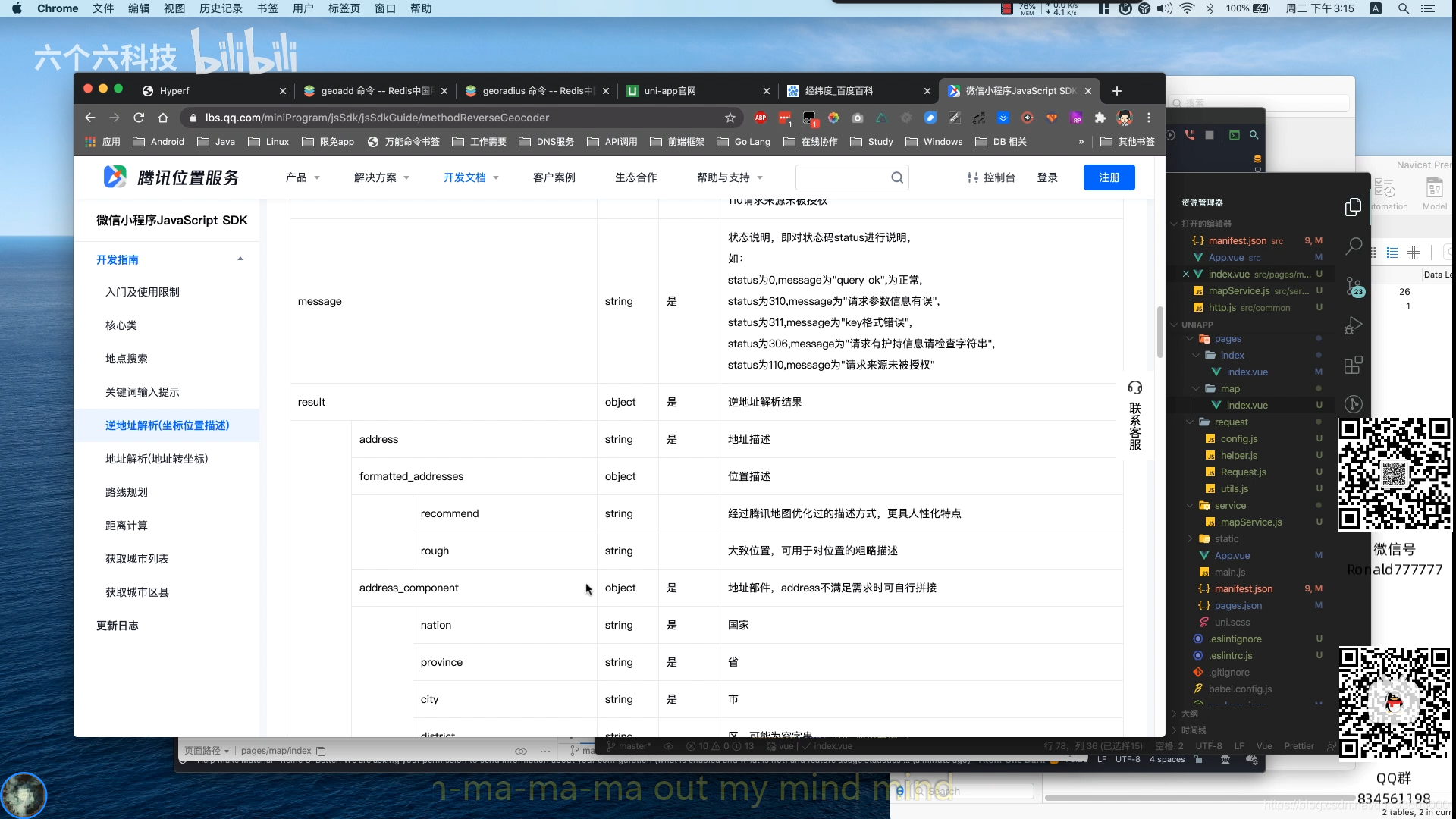The height and width of the screenshot is (819, 1456).
Task: Click the 注册 button
Action: click(x=1109, y=177)
